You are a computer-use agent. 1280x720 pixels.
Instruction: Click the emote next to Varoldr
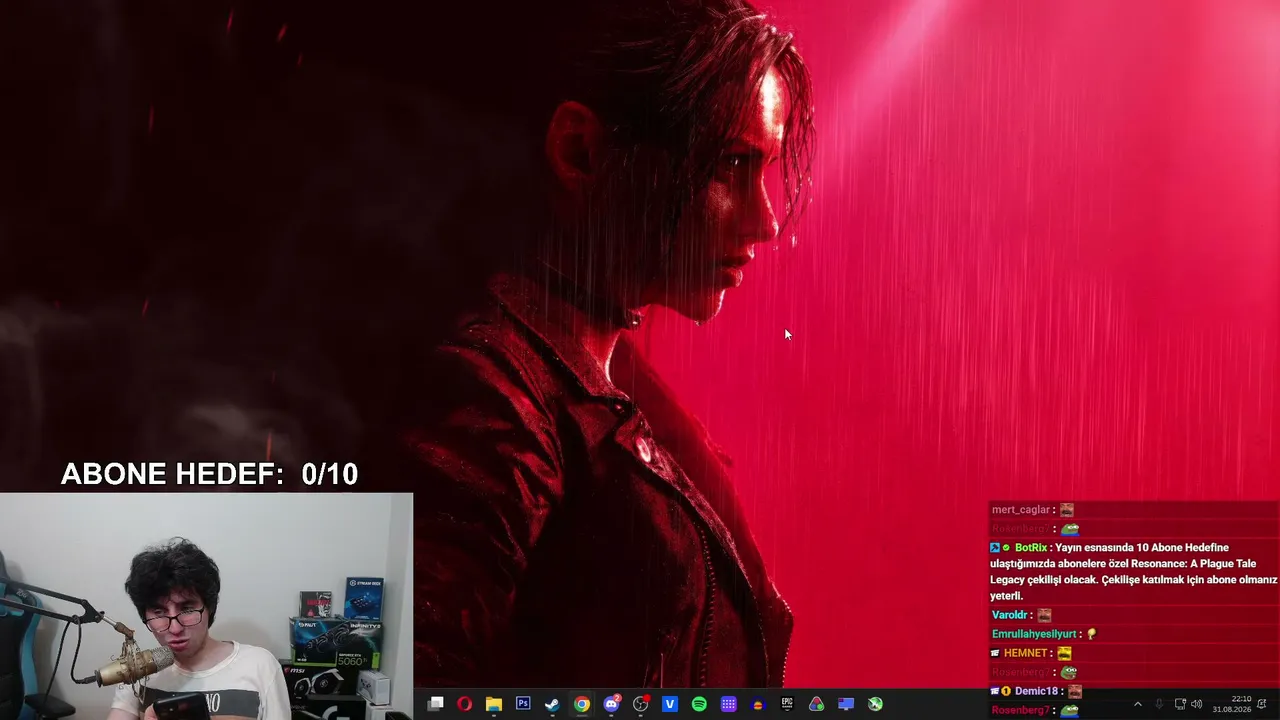pyautogui.click(x=1044, y=615)
